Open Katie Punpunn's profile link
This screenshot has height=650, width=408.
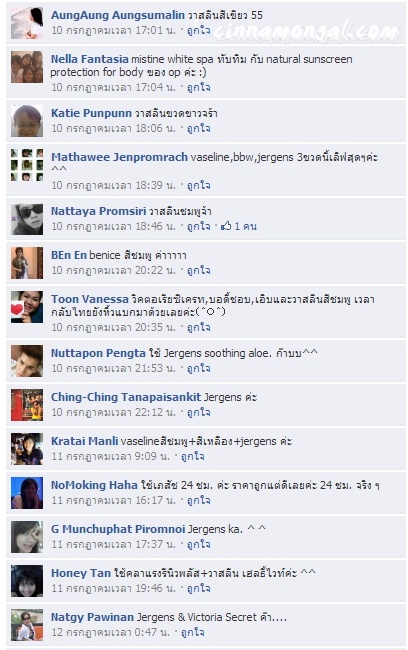click(91, 113)
